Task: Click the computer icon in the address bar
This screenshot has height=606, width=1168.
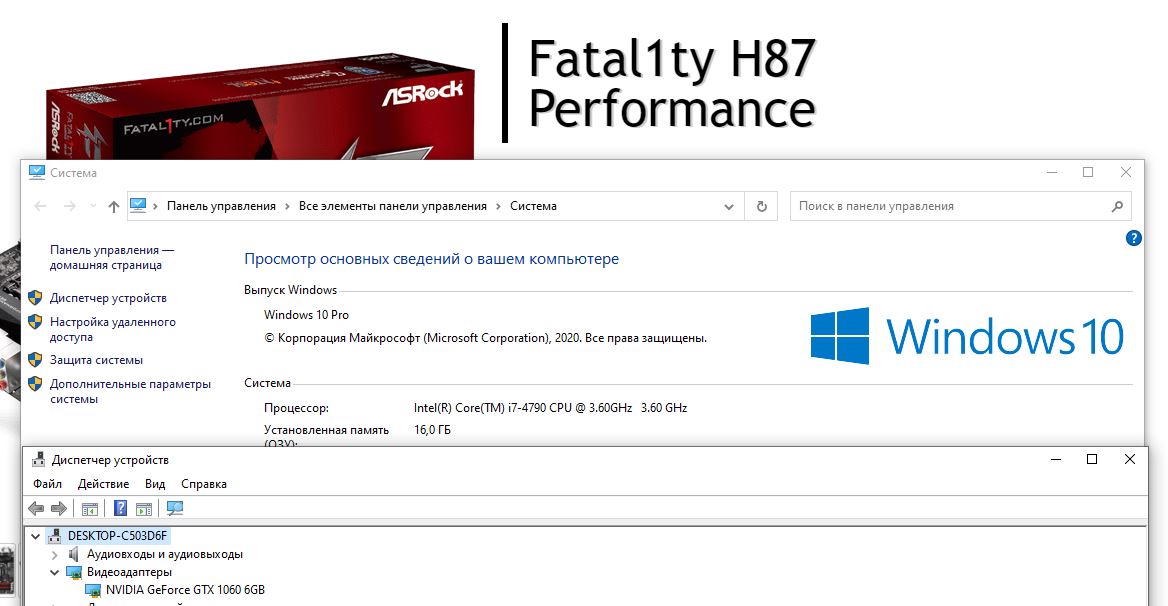Action: coord(138,205)
